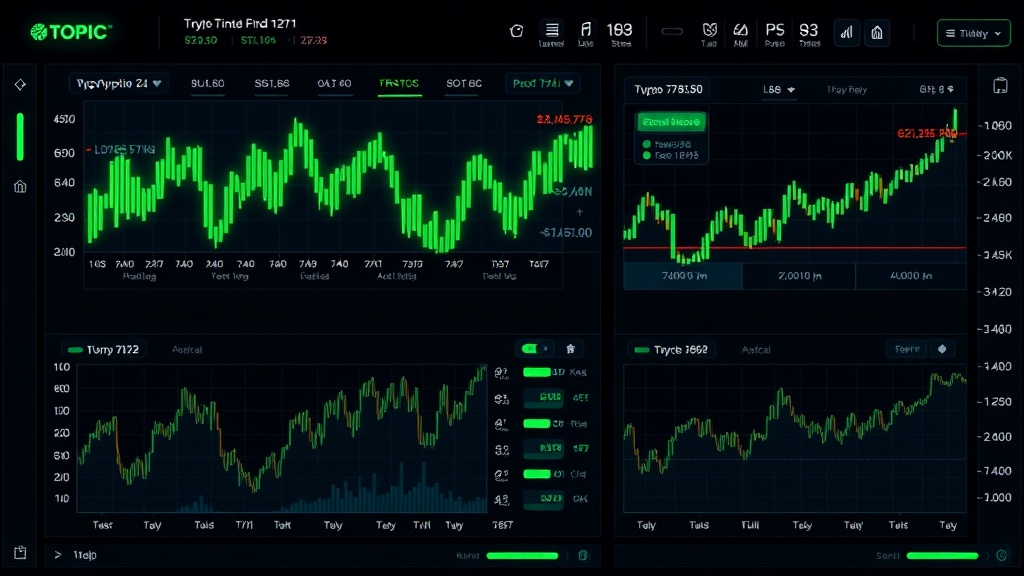Click the house-shaped icon in top toolbar

877,33
